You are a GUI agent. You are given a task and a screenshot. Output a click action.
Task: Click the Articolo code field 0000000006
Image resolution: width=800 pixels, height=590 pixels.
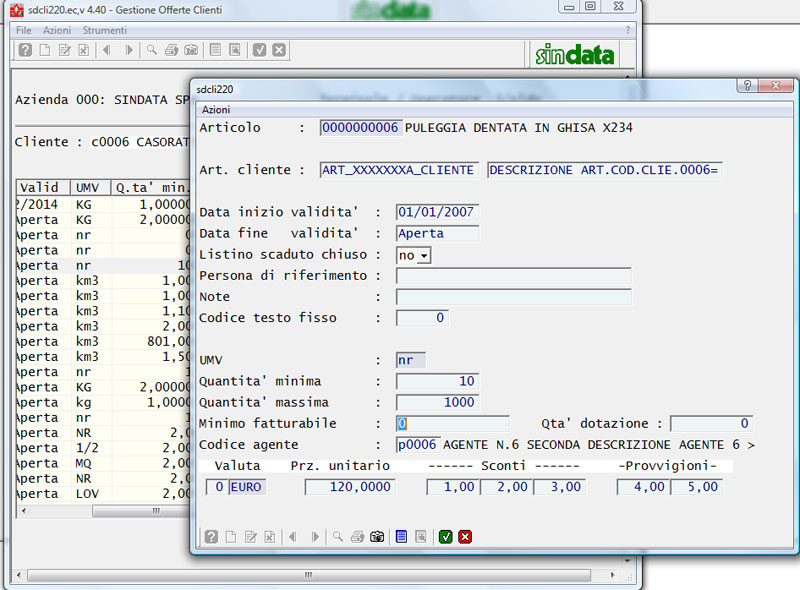(360, 128)
